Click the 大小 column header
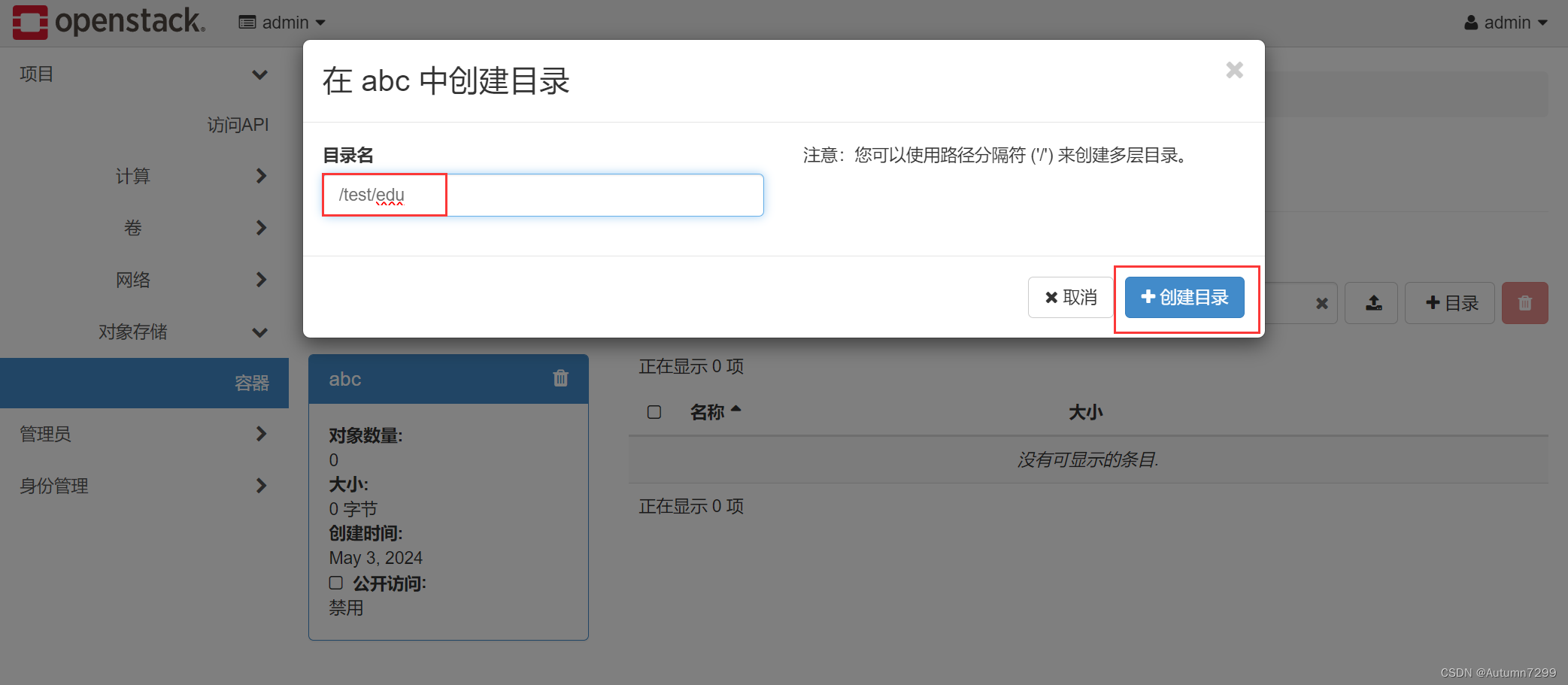 click(x=1085, y=412)
